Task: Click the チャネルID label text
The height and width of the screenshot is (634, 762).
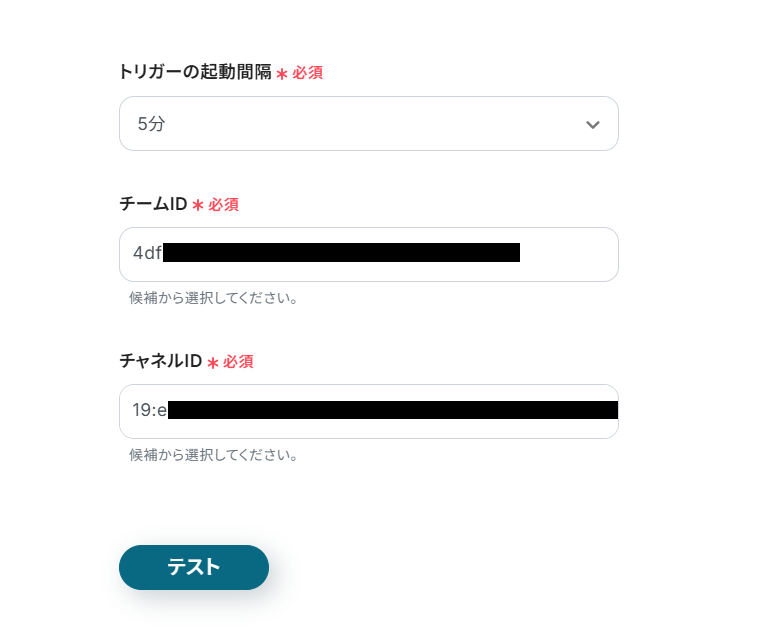Action: (x=161, y=361)
